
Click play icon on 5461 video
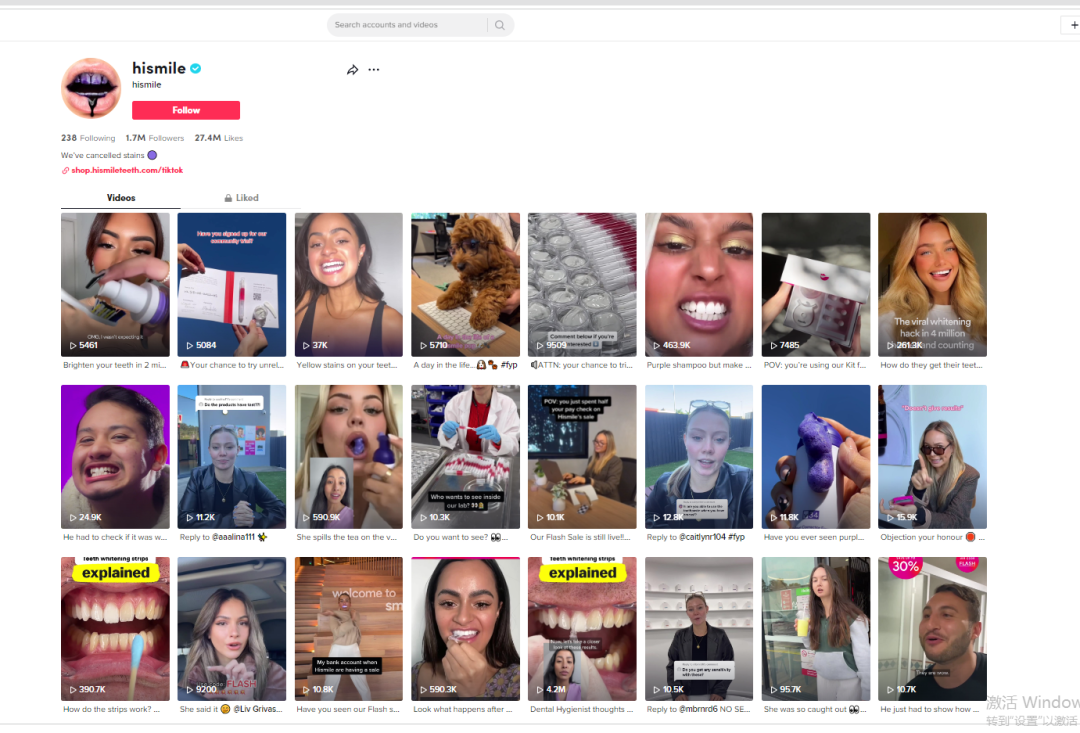(73, 345)
